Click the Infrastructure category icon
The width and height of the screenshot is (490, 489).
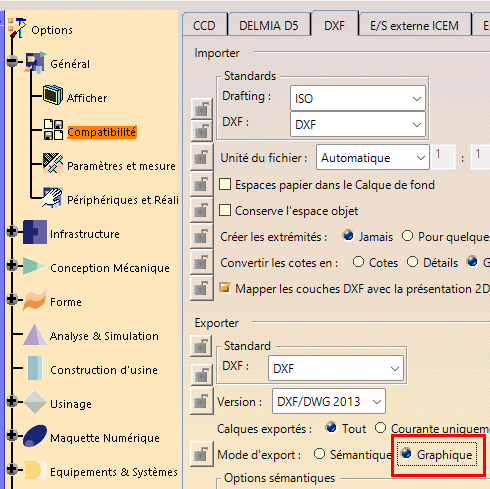[35, 232]
